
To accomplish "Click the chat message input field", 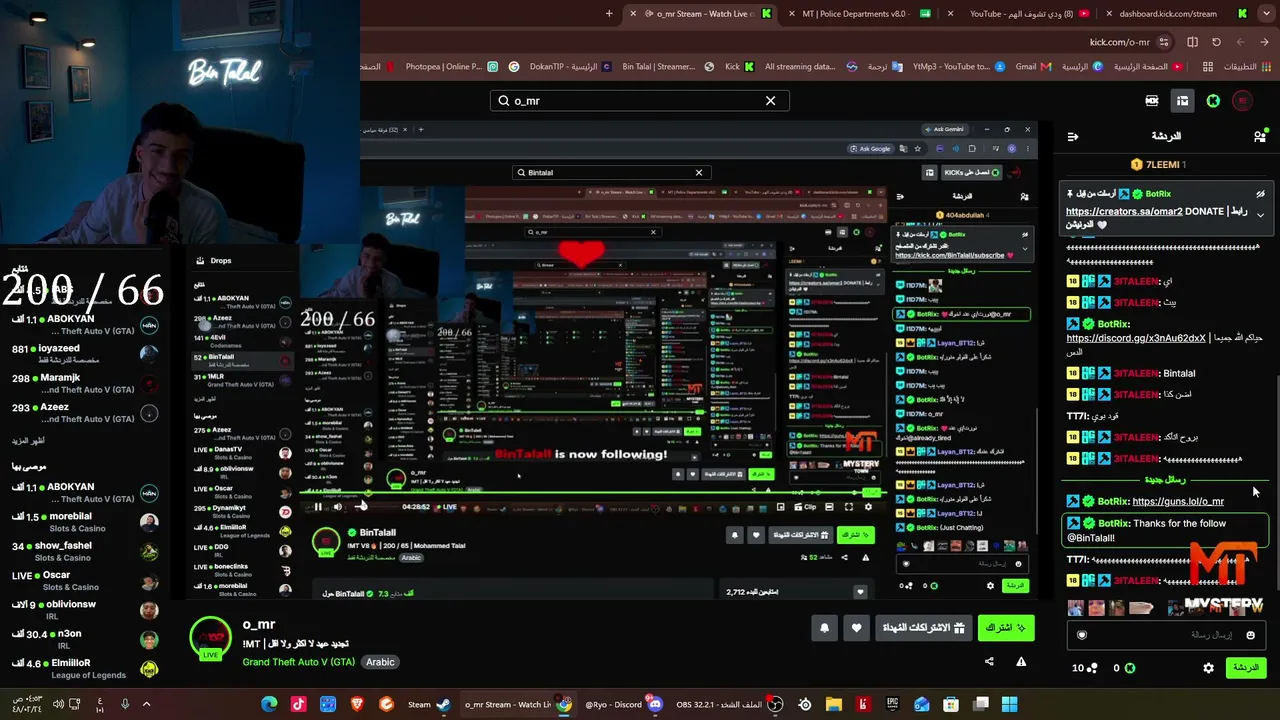I will click(x=1166, y=635).
